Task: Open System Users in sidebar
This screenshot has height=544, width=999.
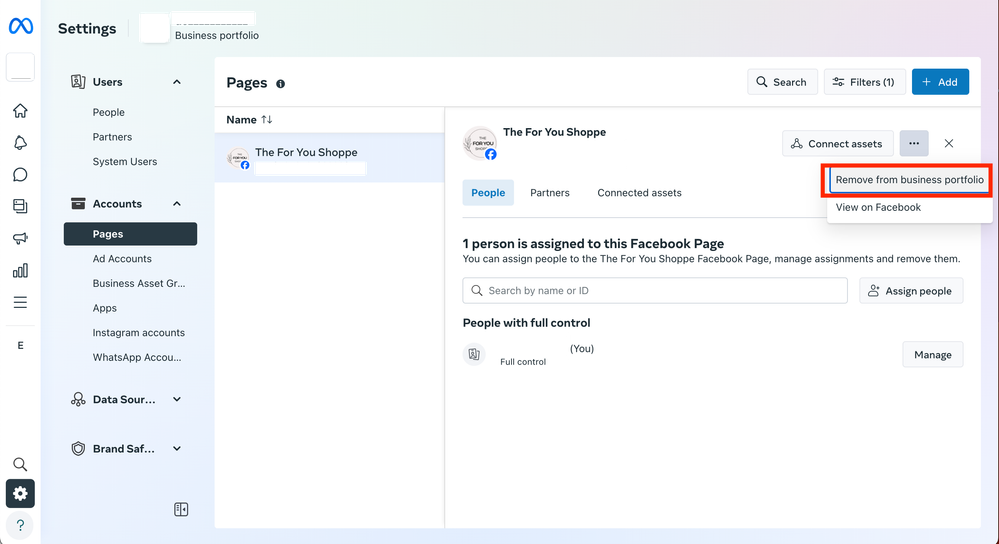Action: pos(125,162)
